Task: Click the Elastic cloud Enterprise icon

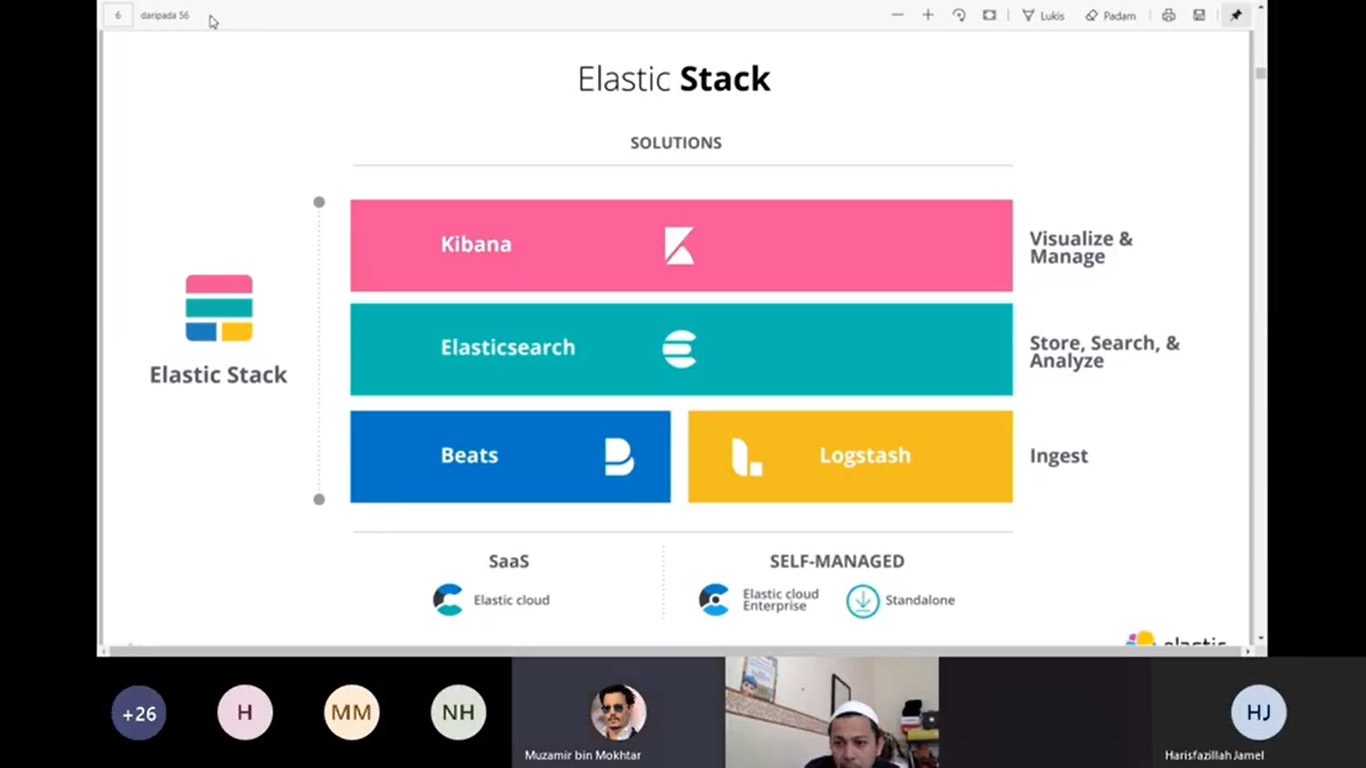Action: 714,599
